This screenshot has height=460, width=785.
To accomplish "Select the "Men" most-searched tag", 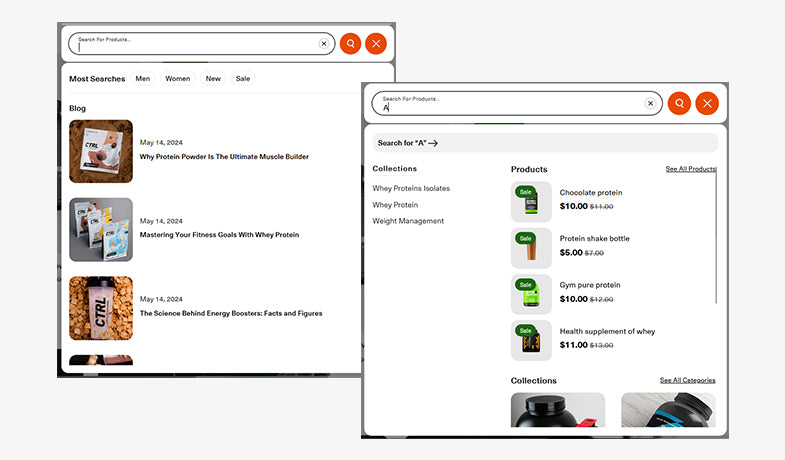I will coord(143,79).
